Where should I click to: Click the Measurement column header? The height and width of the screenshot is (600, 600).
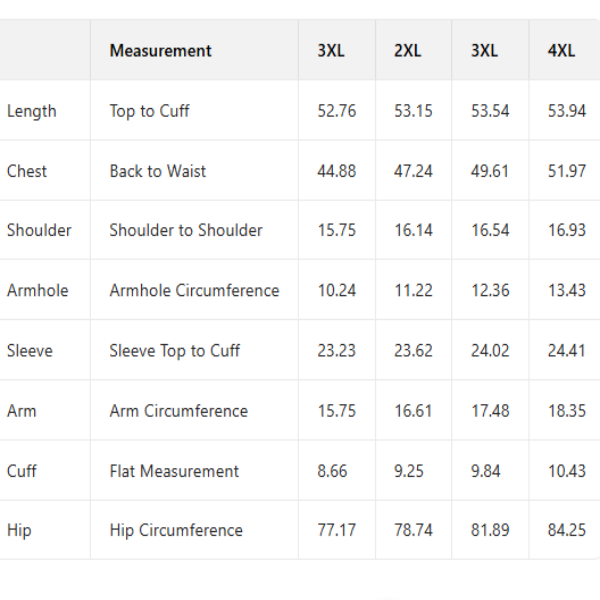tap(160, 51)
